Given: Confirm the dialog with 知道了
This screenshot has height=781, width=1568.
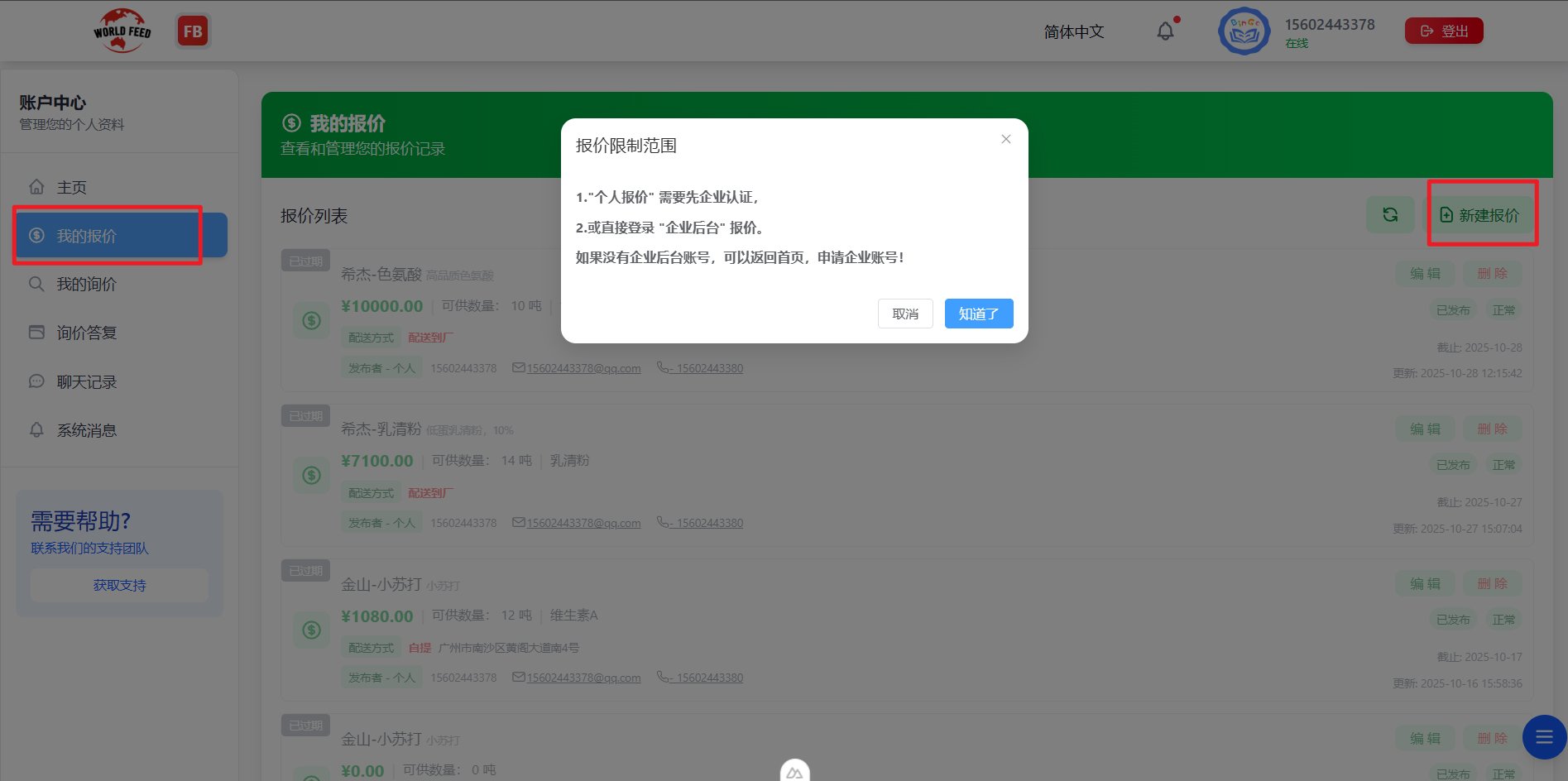Looking at the screenshot, I should coord(979,314).
